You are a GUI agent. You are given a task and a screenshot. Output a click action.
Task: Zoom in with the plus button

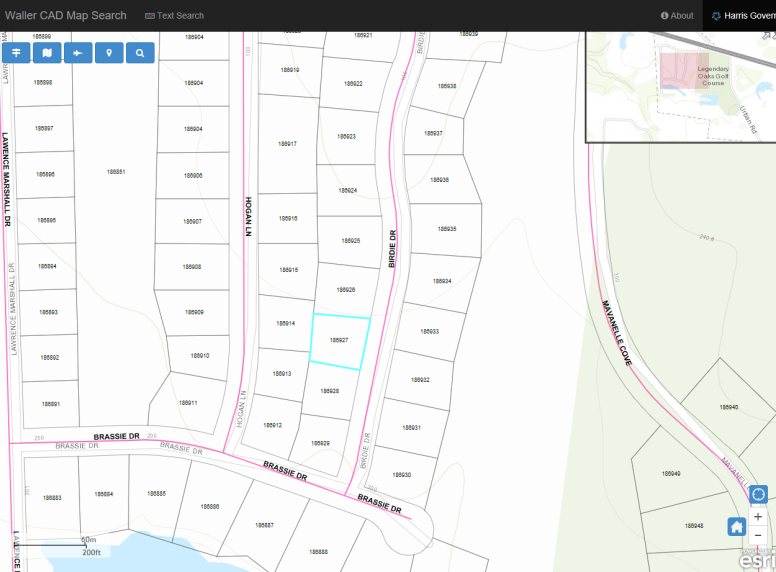tap(758, 517)
